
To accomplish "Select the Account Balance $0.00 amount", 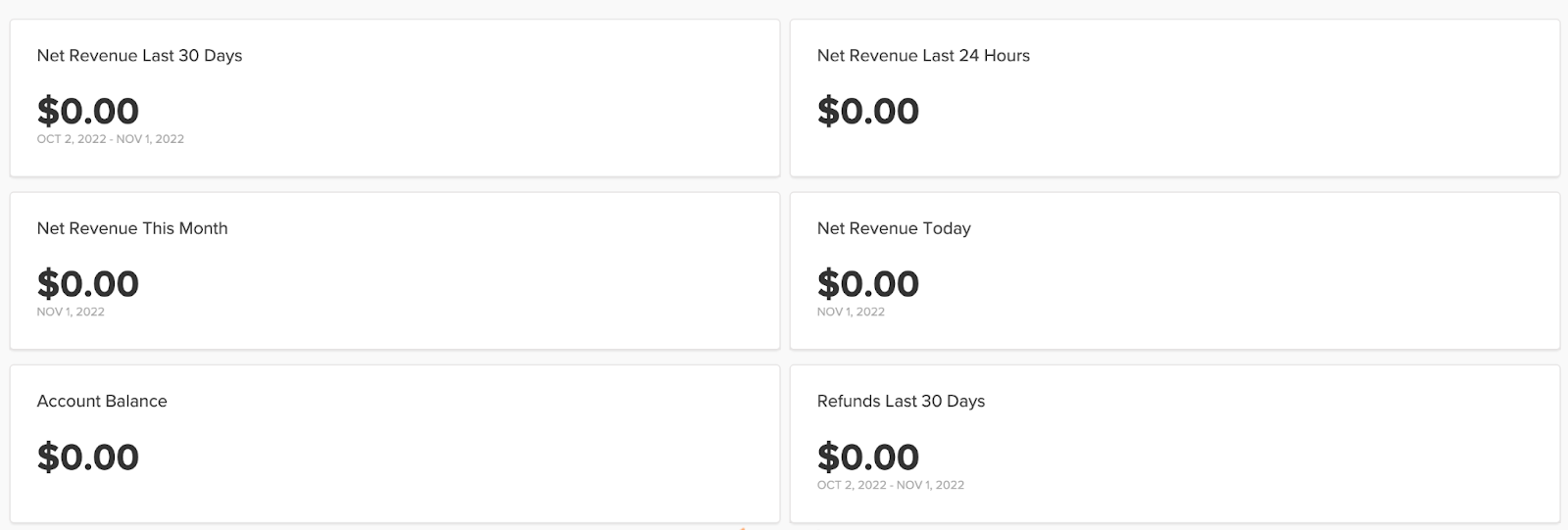I will [x=88, y=458].
